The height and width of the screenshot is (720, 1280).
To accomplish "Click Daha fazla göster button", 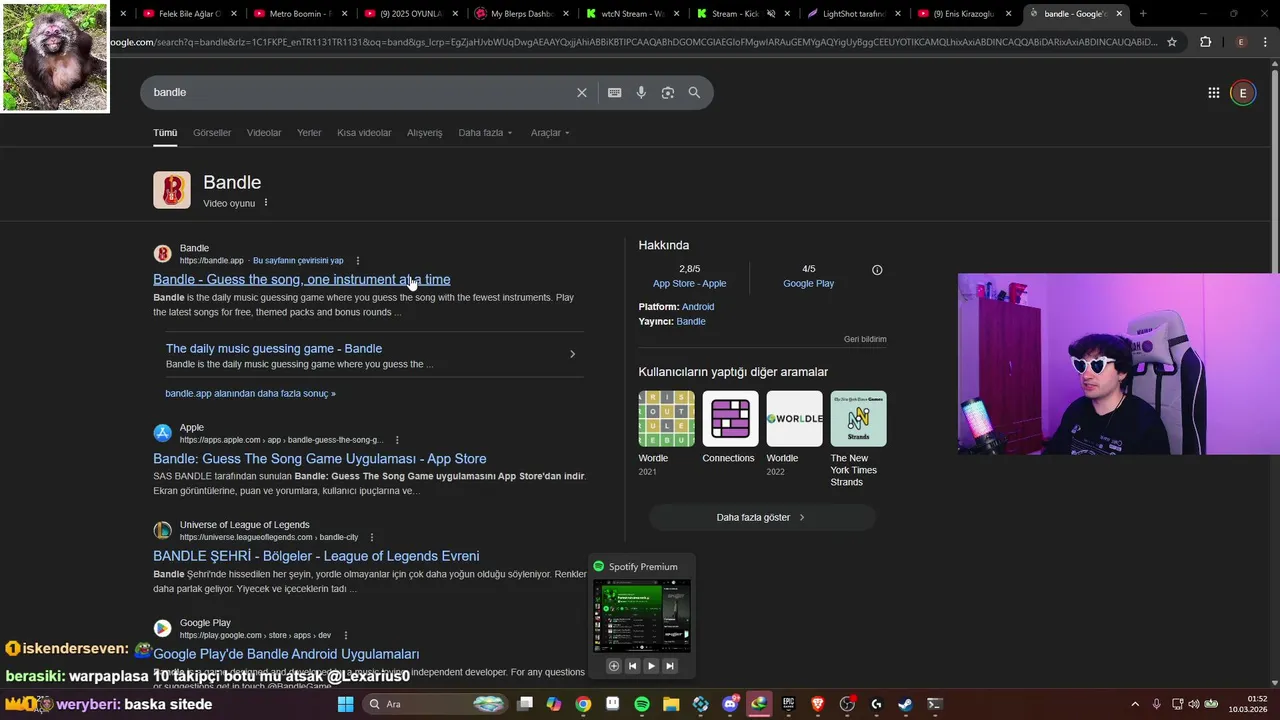I will click(x=762, y=517).
